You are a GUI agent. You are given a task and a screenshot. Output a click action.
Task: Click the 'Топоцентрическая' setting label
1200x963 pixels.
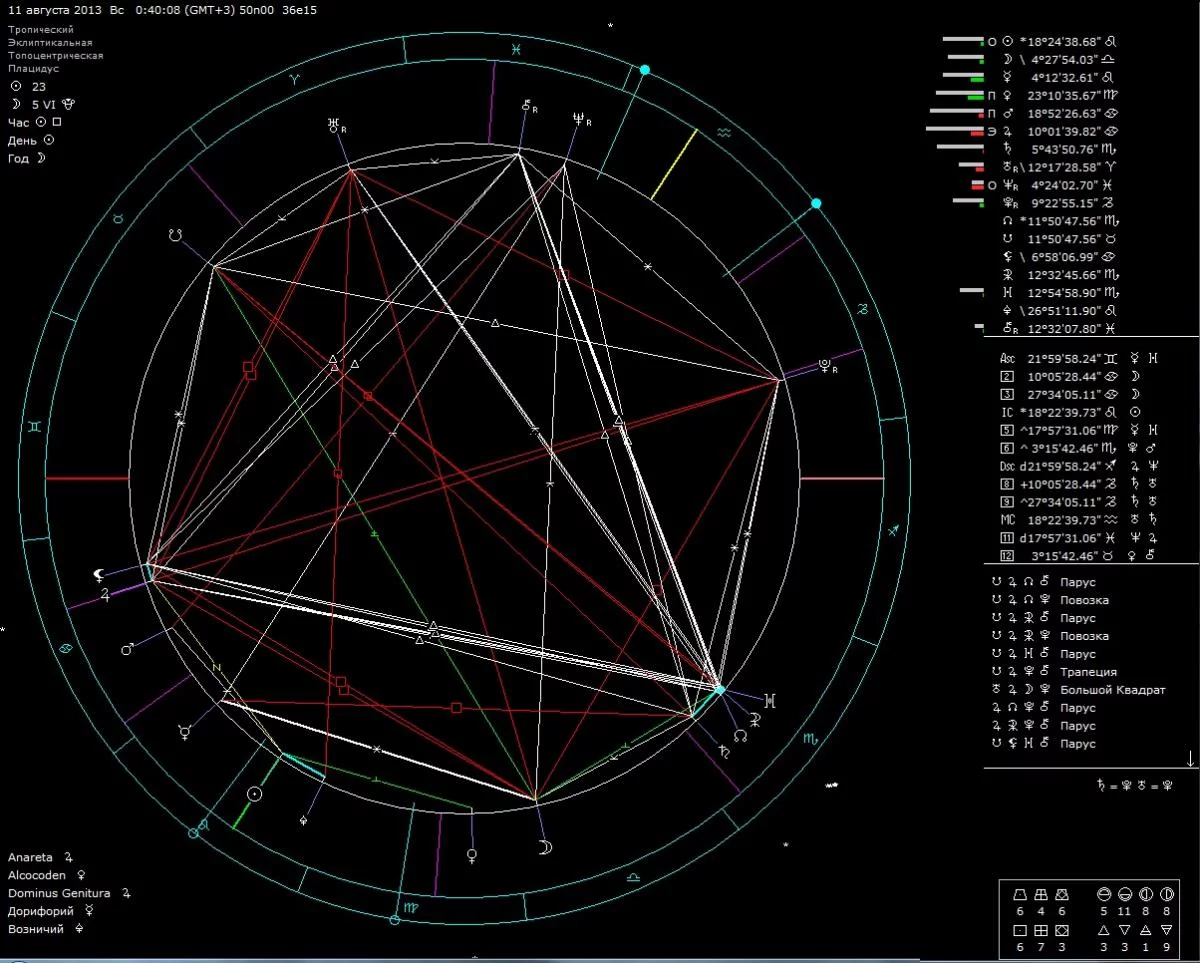coord(56,56)
